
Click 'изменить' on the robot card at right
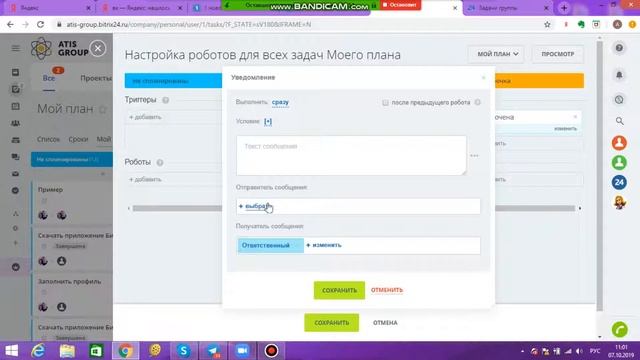[565, 129]
